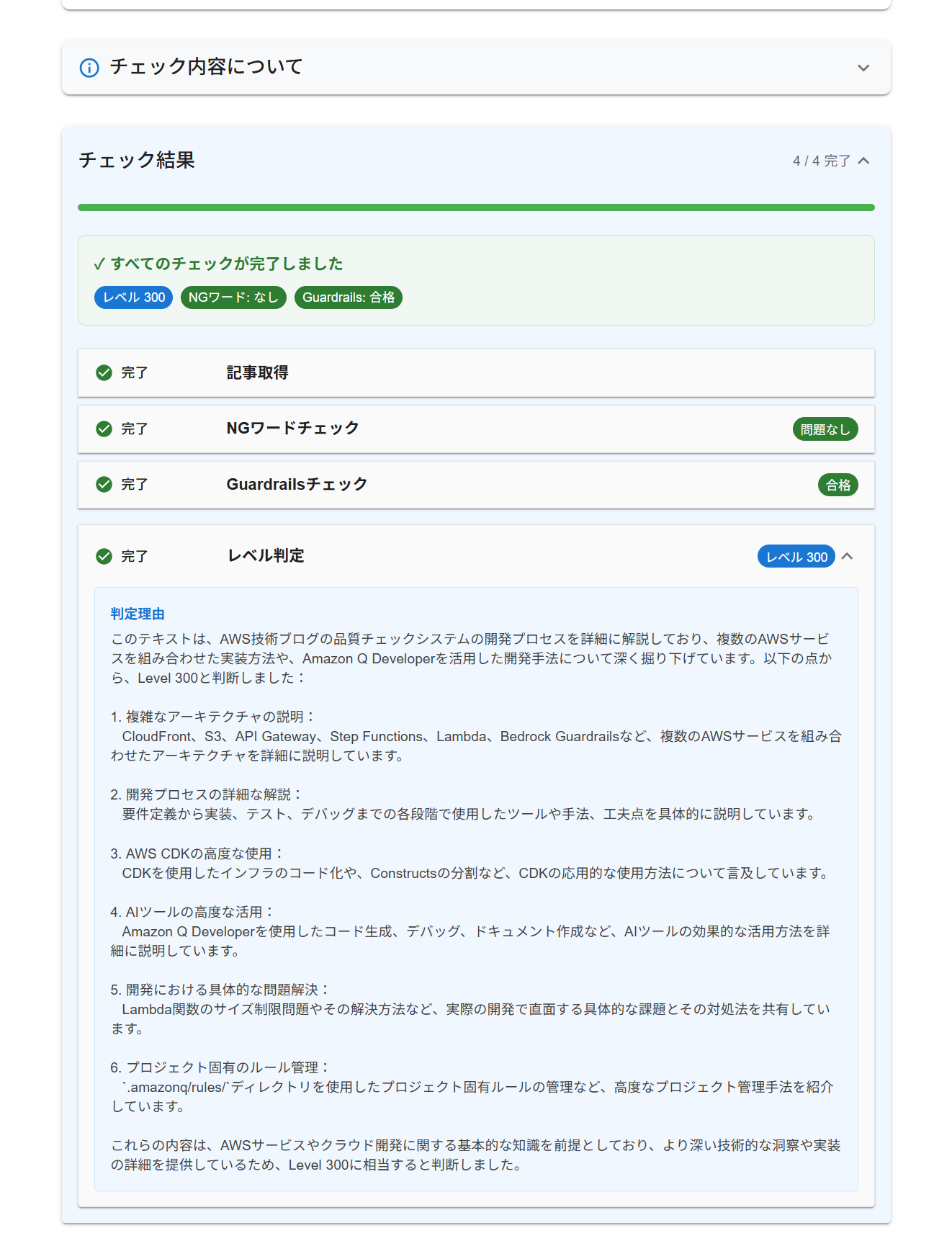The height and width of the screenshot is (1241, 952).
Task: Click the NGワード: なし chip
Action: pyautogui.click(x=233, y=297)
